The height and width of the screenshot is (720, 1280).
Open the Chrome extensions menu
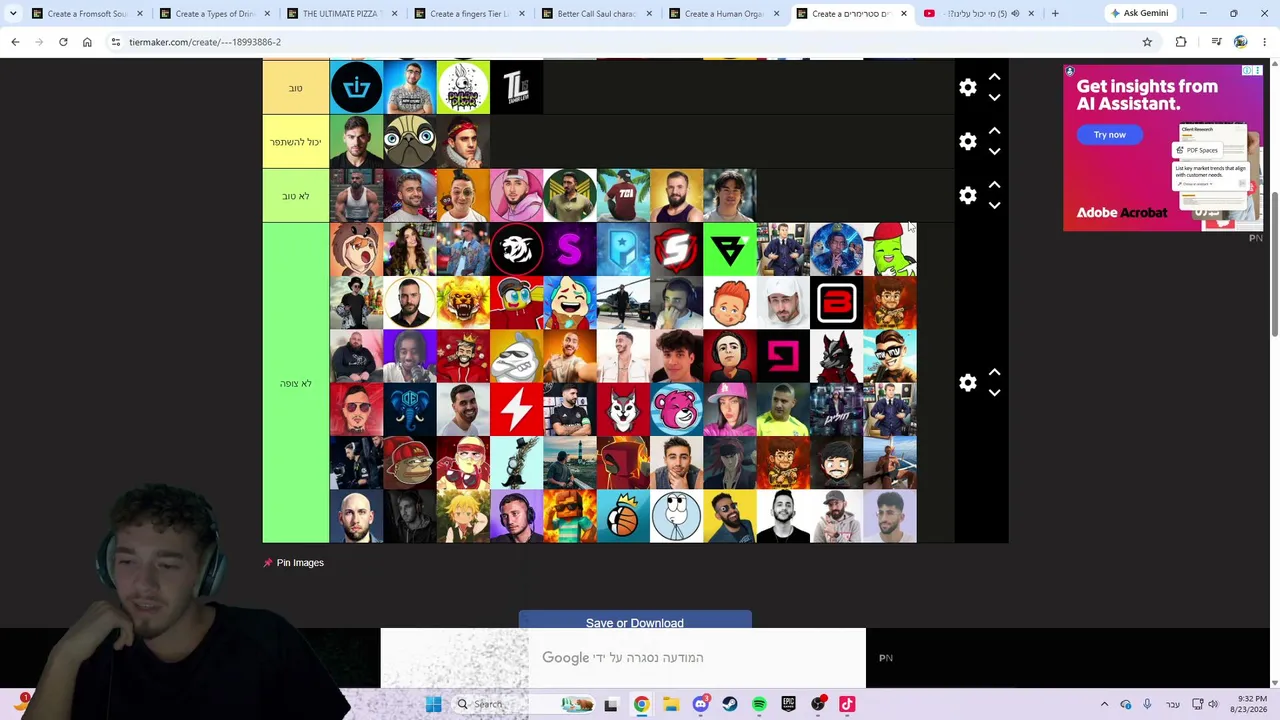click(1181, 42)
